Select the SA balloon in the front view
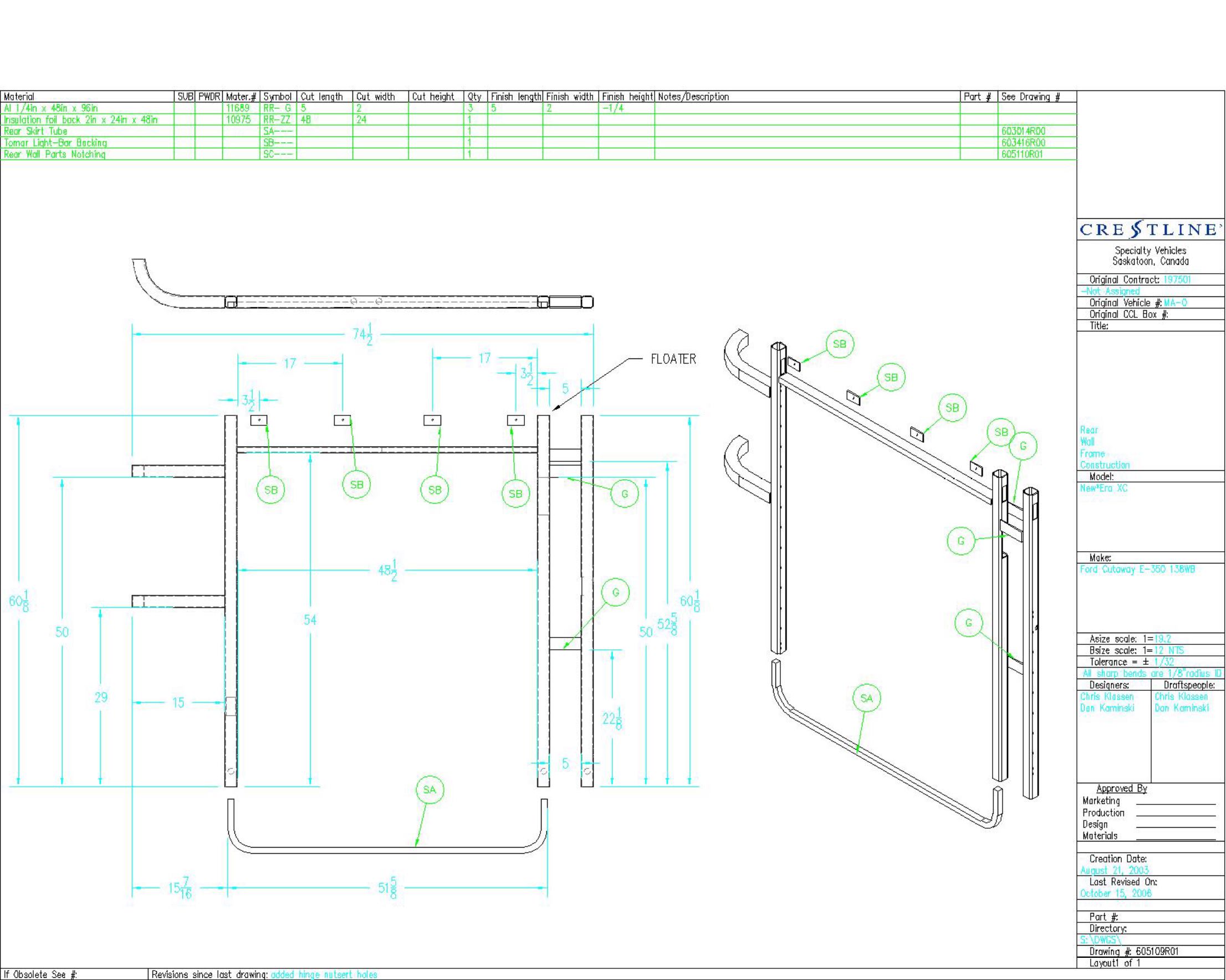Viewport: 1226px width, 980px height. (x=430, y=789)
